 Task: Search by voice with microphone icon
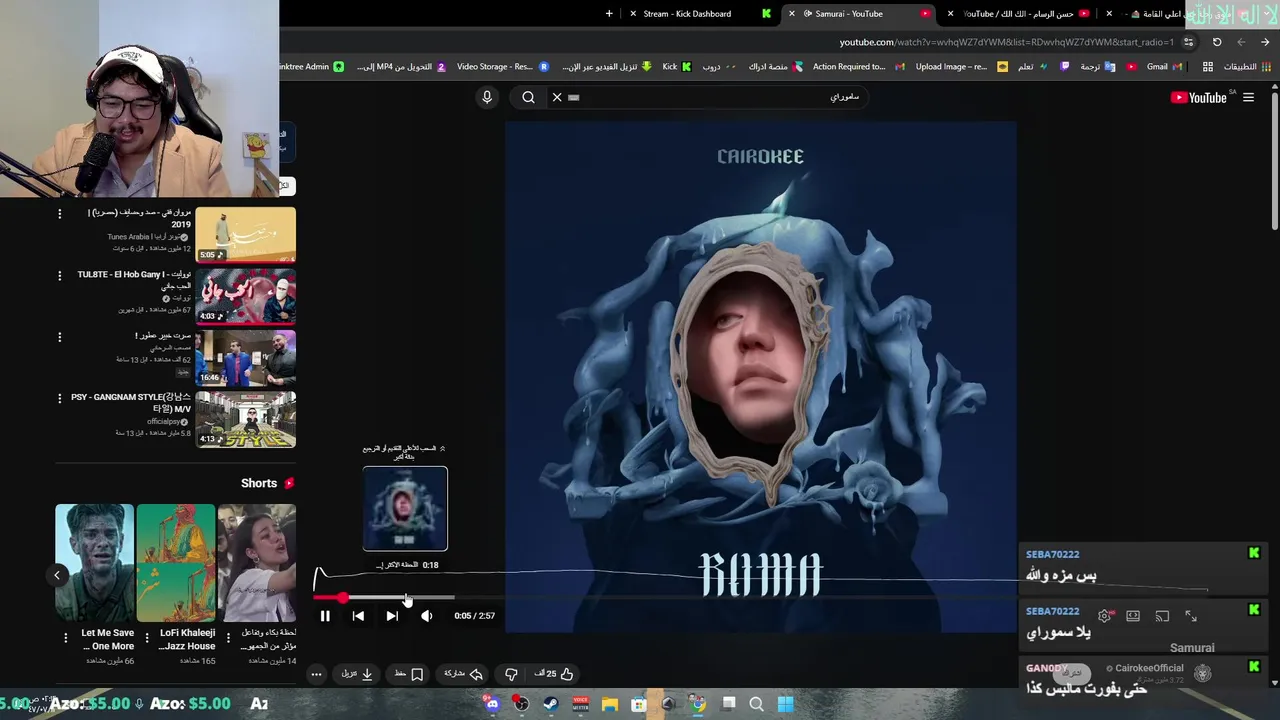[x=487, y=97]
